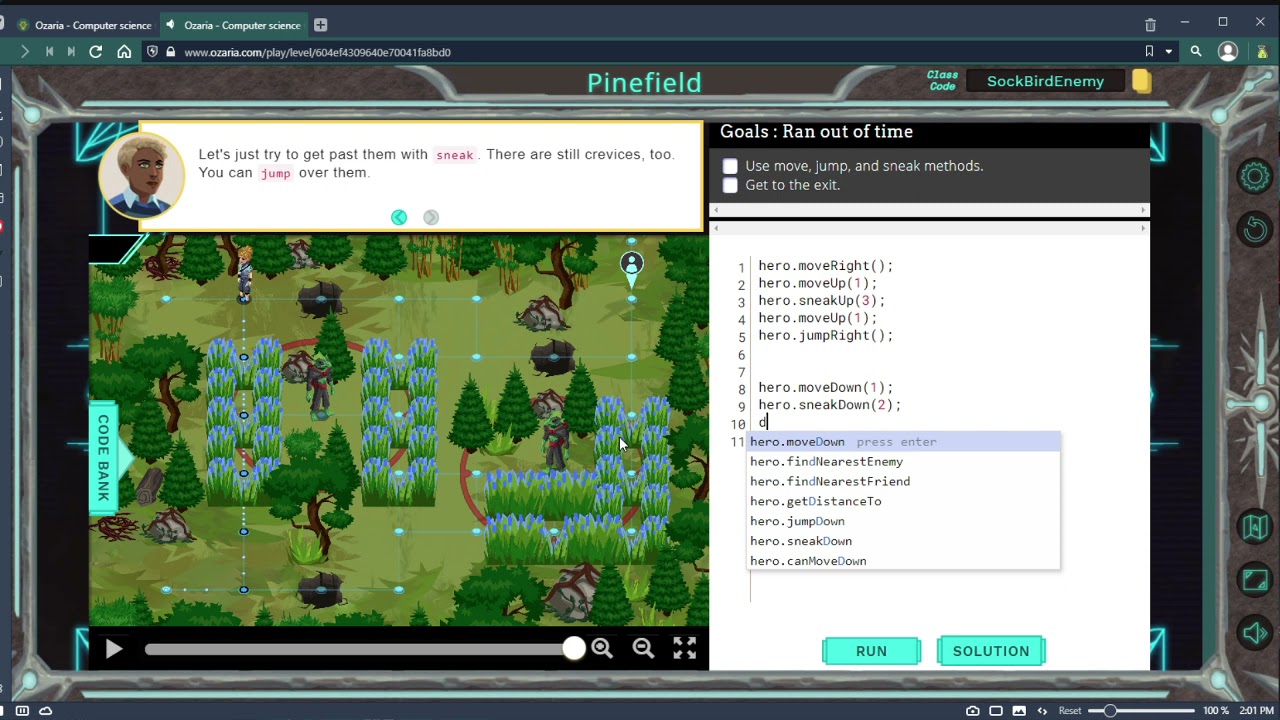Choose hero.canMoveDown from autocomplete
This screenshot has width=1280, height=720.
point(904,562)
